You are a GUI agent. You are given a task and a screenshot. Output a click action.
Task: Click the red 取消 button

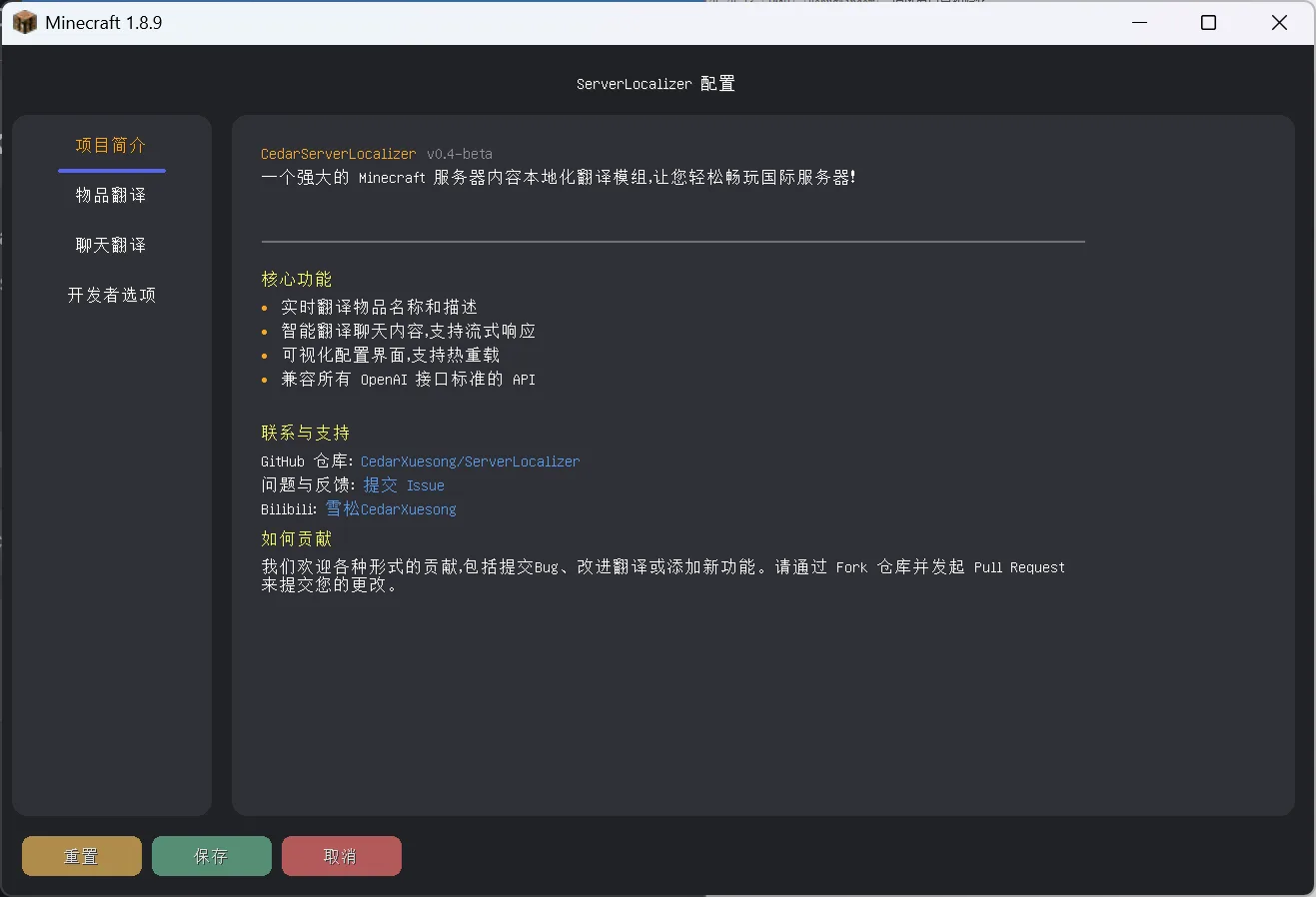[342, 856]
